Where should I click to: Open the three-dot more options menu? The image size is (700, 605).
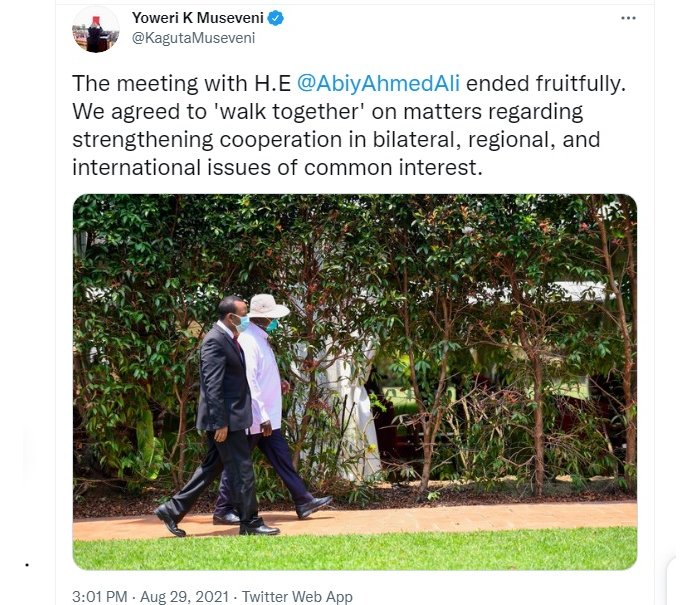click(x=628, y=18)
